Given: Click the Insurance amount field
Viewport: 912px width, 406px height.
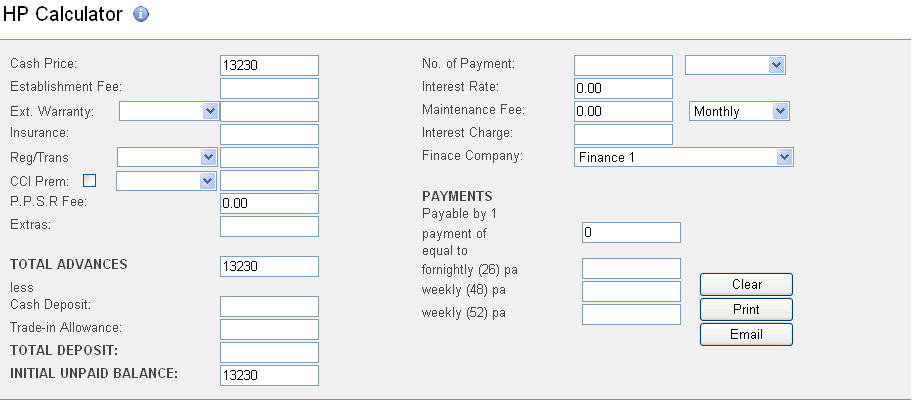Looking at the screenshot, I should tap(269, 134).
